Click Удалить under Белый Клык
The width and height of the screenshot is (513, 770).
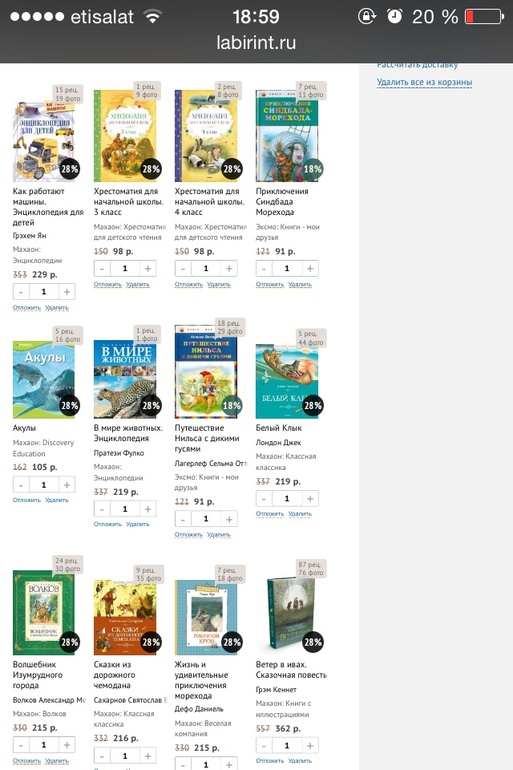pyautogui.click(x=300, y=514)
